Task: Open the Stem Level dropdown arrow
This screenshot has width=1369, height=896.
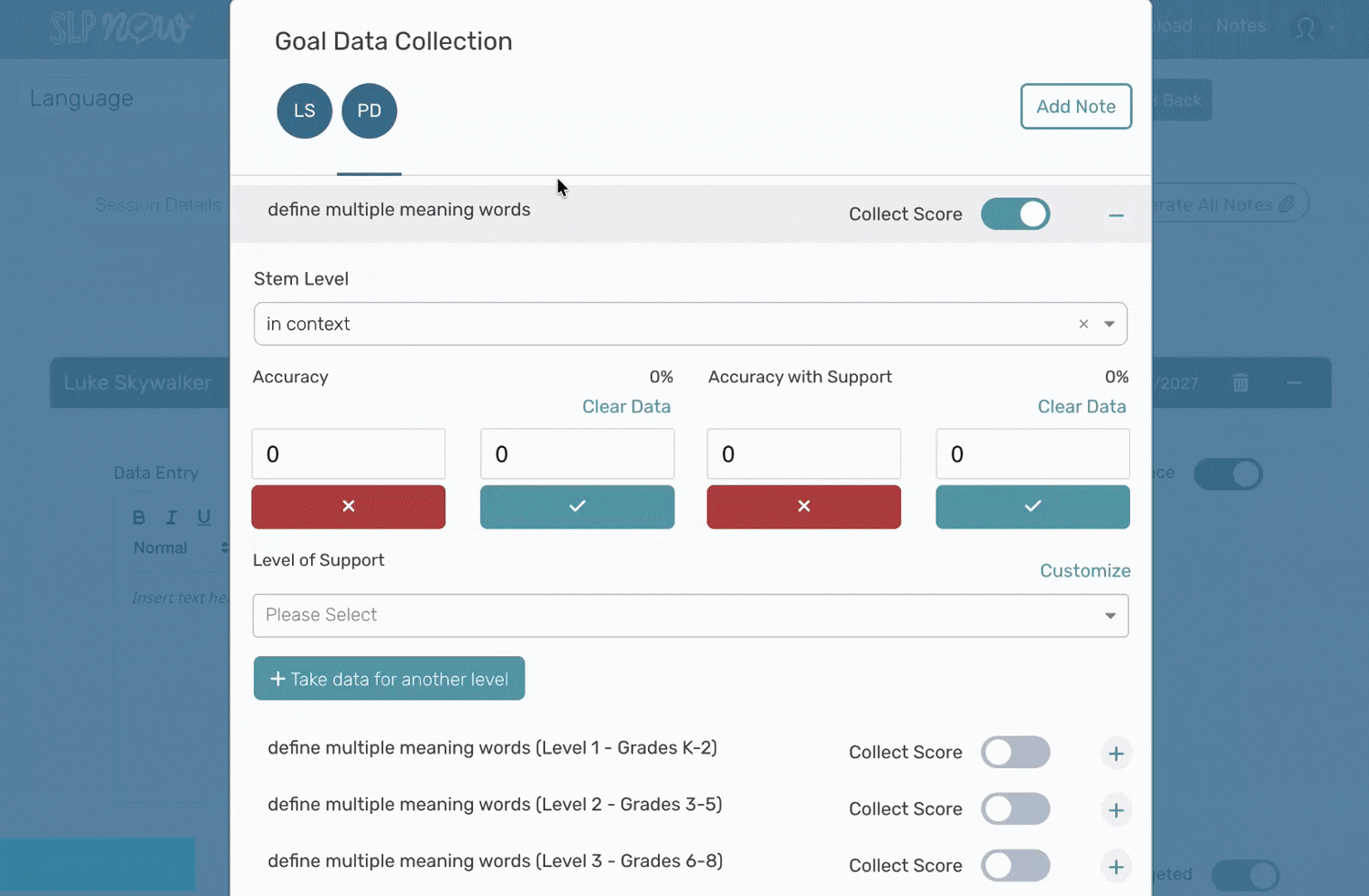Action: 1110,324
